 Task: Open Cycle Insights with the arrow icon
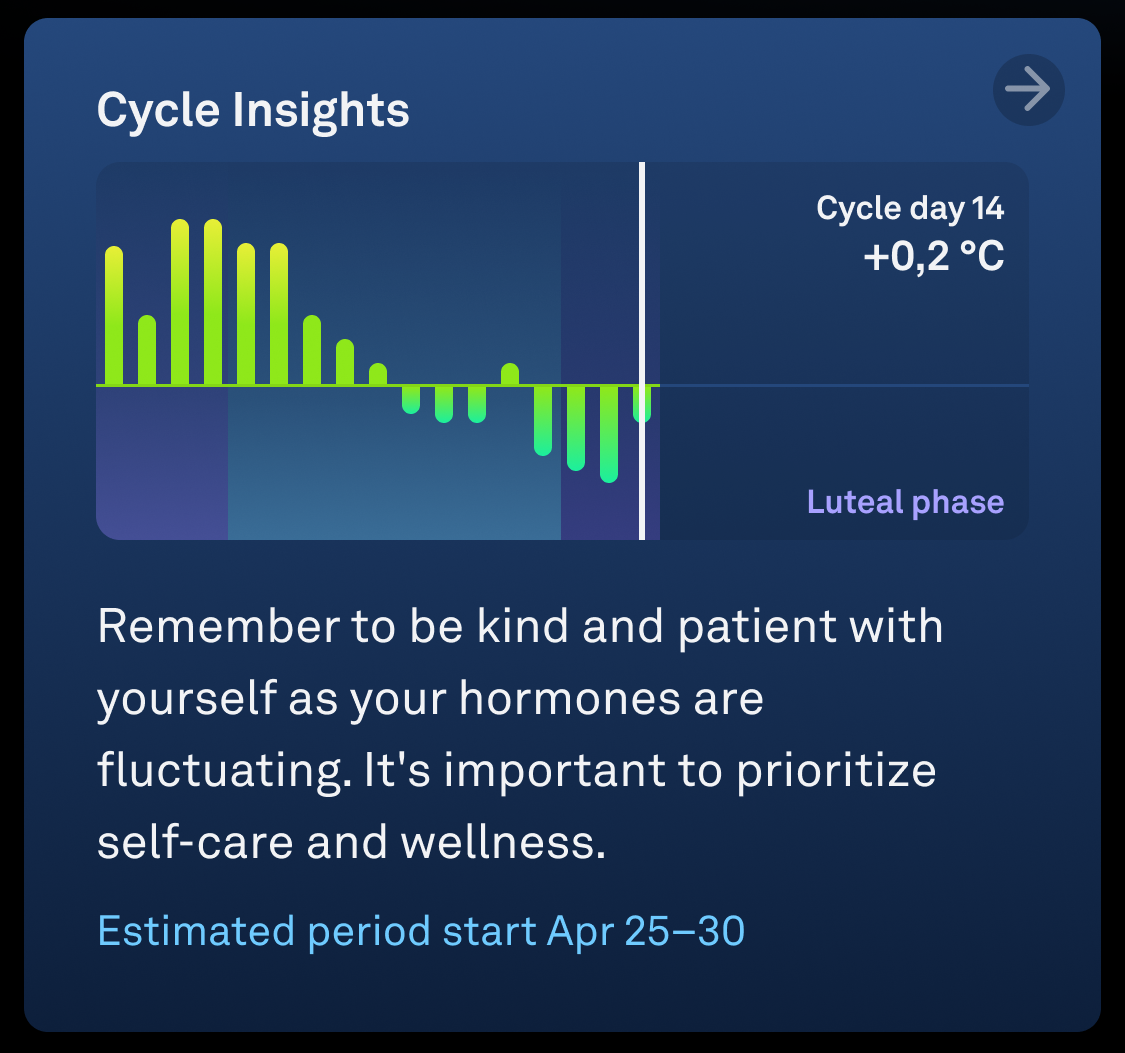1028,90
